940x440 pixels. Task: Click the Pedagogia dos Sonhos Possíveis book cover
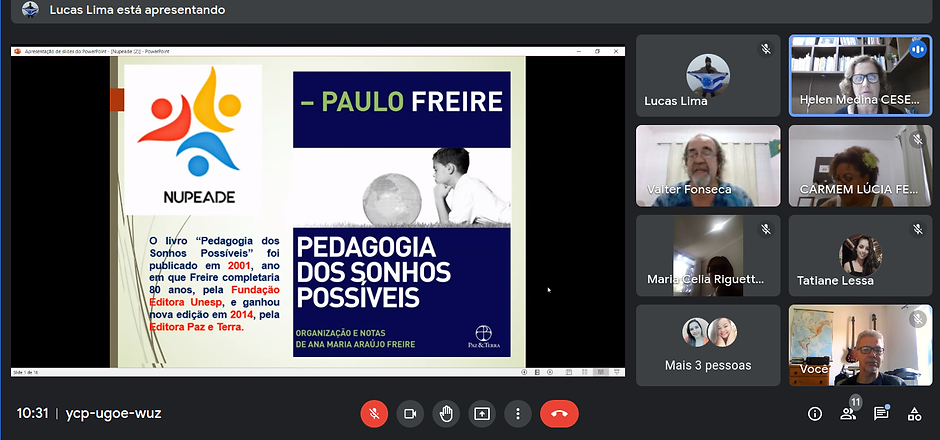(x=402, y=214)
